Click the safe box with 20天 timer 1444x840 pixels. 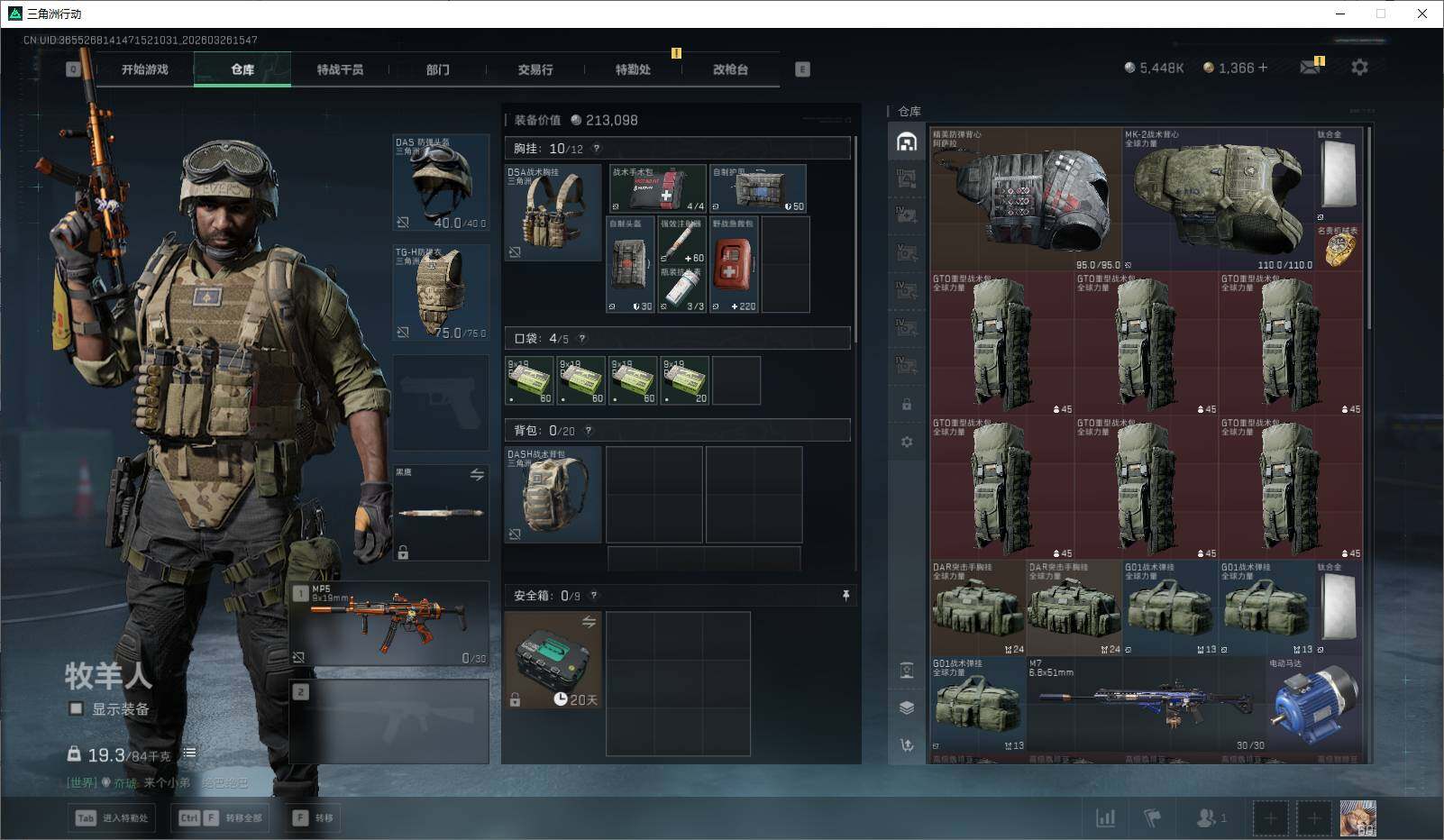553,661
